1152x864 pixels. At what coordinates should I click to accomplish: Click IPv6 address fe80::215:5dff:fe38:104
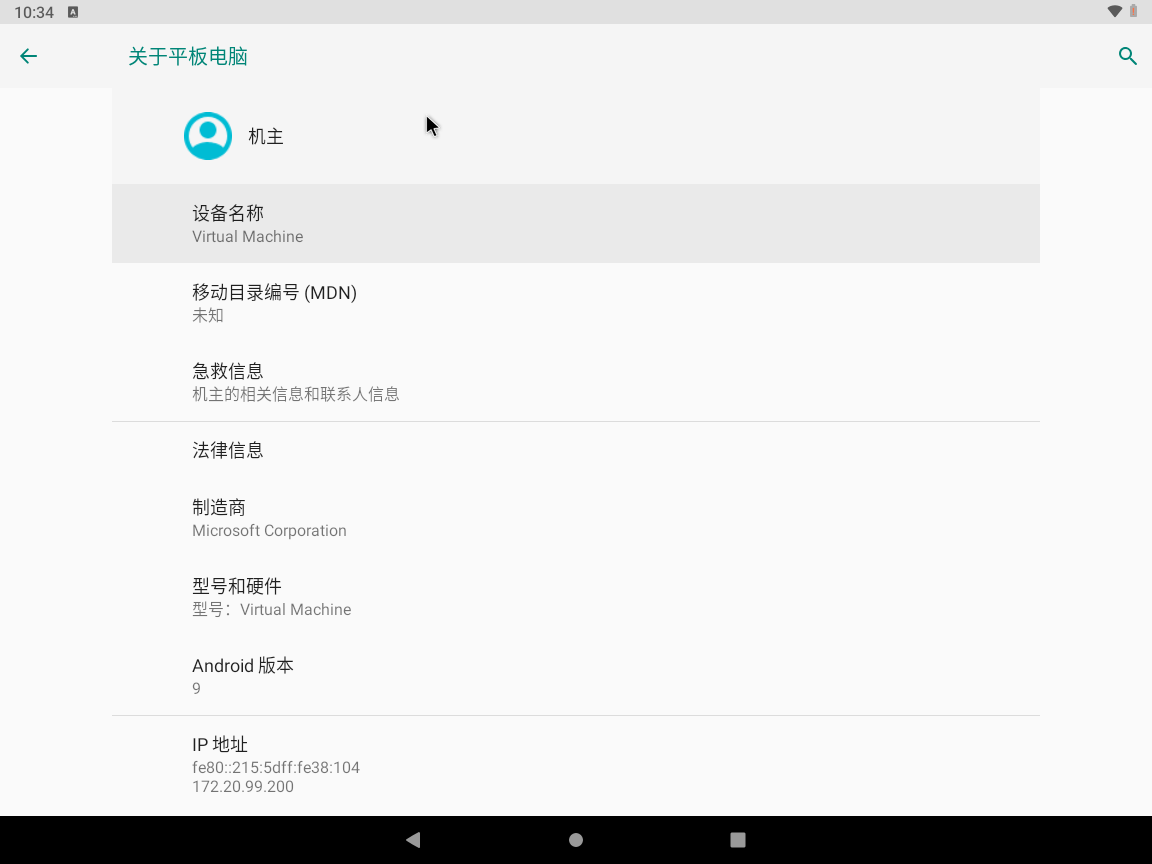pos(276,768)
